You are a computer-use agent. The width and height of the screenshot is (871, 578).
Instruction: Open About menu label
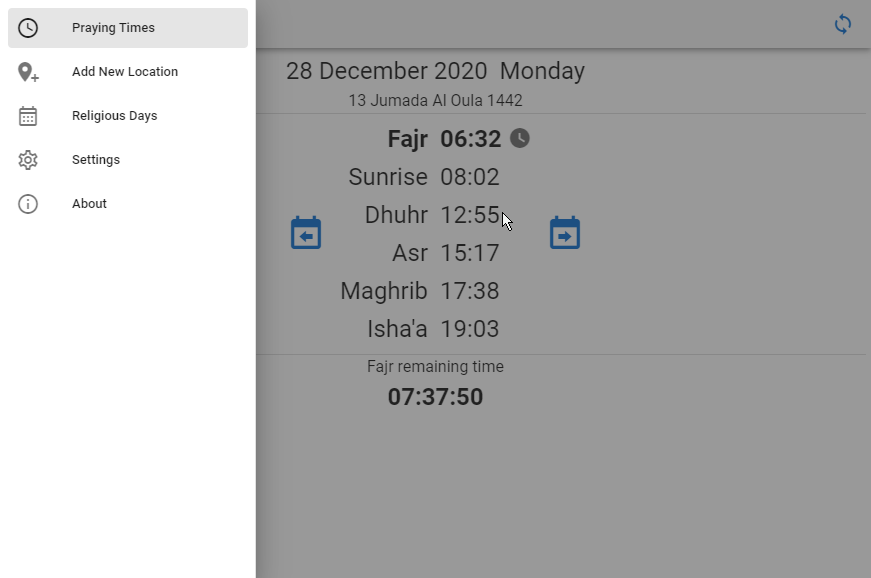89,204
